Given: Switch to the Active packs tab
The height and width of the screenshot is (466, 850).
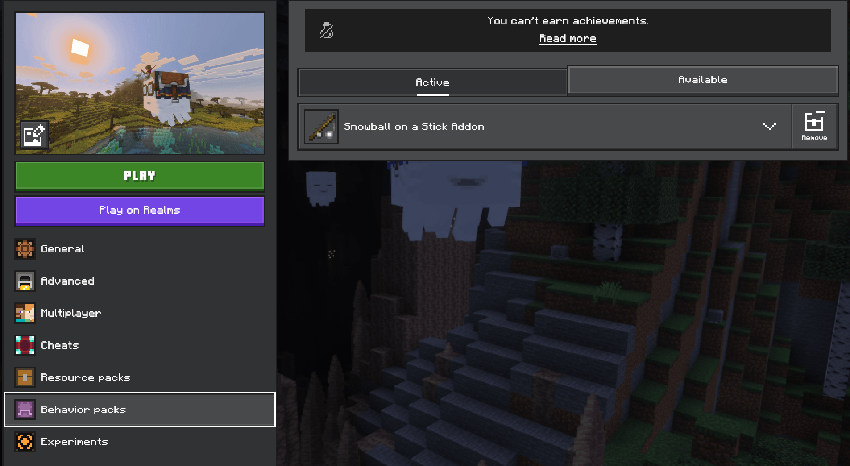Looking at the screenshot, I should point(433,82).
